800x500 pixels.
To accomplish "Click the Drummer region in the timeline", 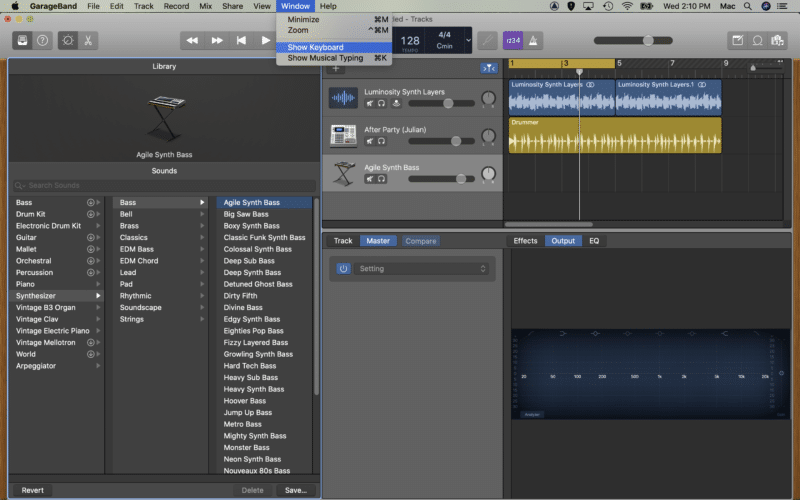I will (615, 135).
